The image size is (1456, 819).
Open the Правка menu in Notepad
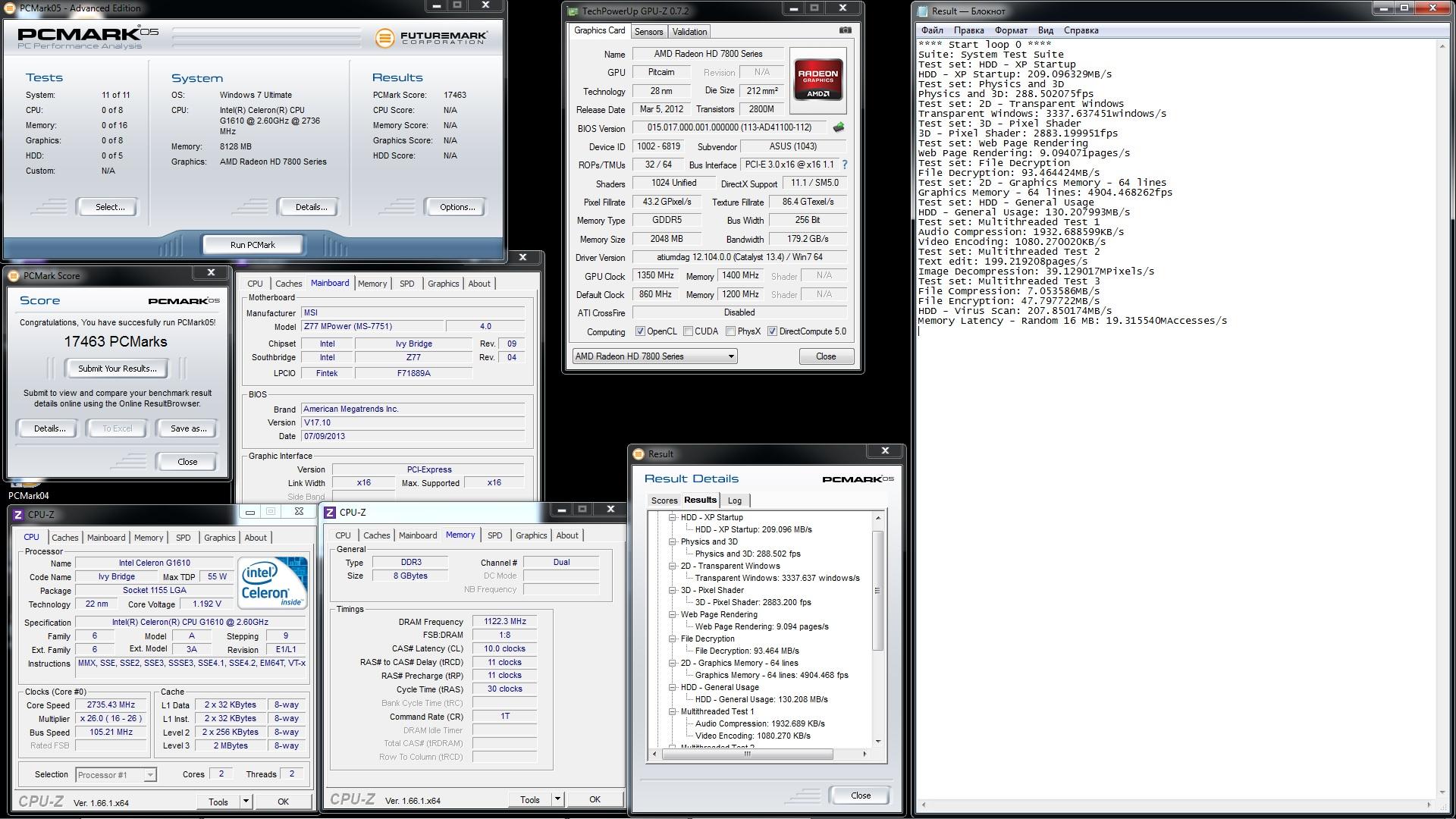(968, 30)
